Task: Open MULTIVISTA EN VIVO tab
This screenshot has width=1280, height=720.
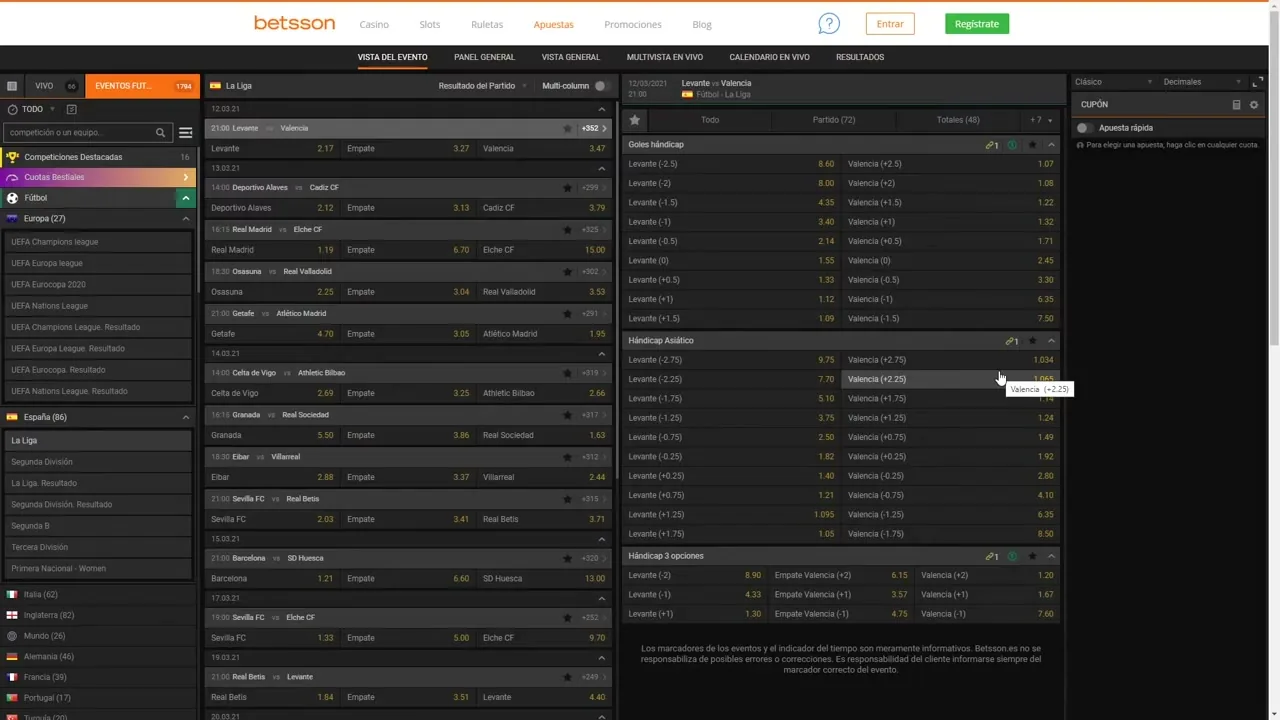Action: click(x=665, y=57)
